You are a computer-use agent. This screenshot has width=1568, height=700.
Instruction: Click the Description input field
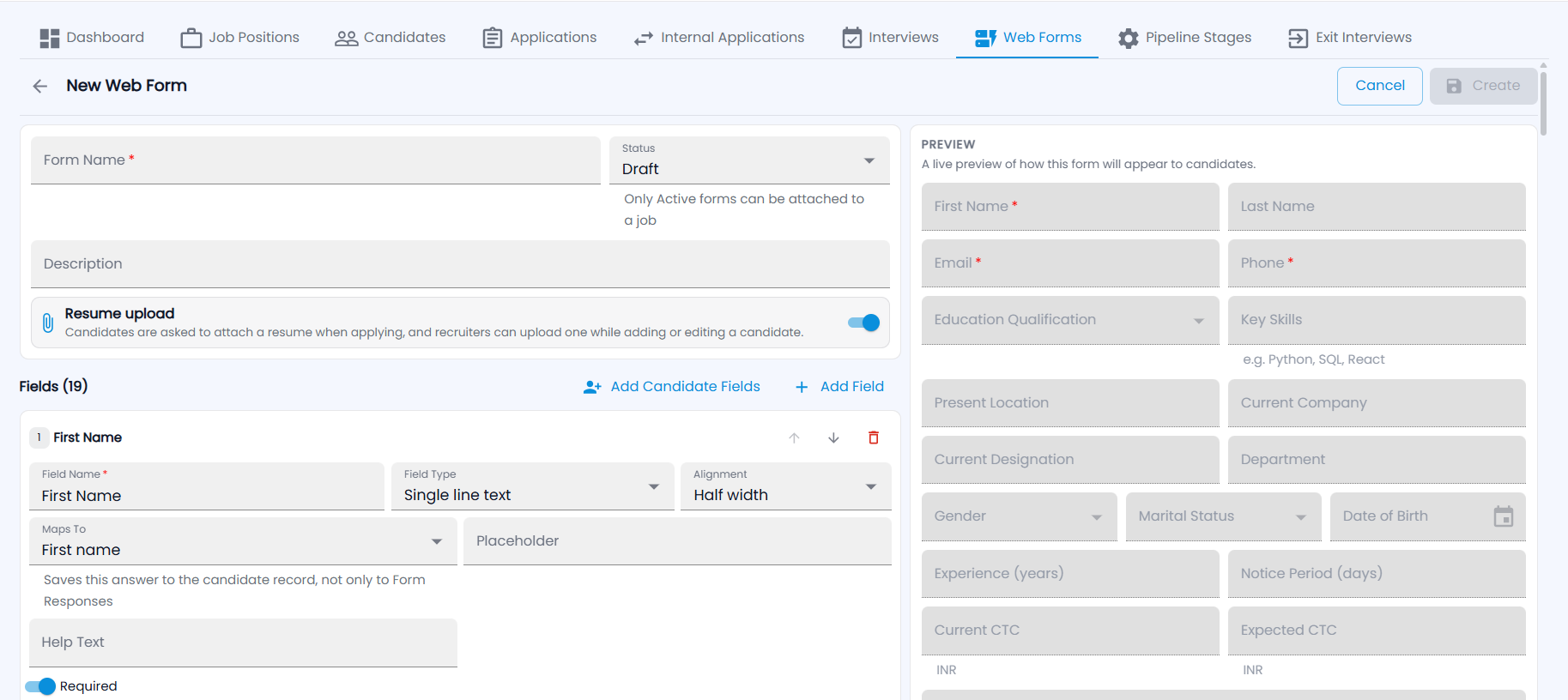click(460, 264)
